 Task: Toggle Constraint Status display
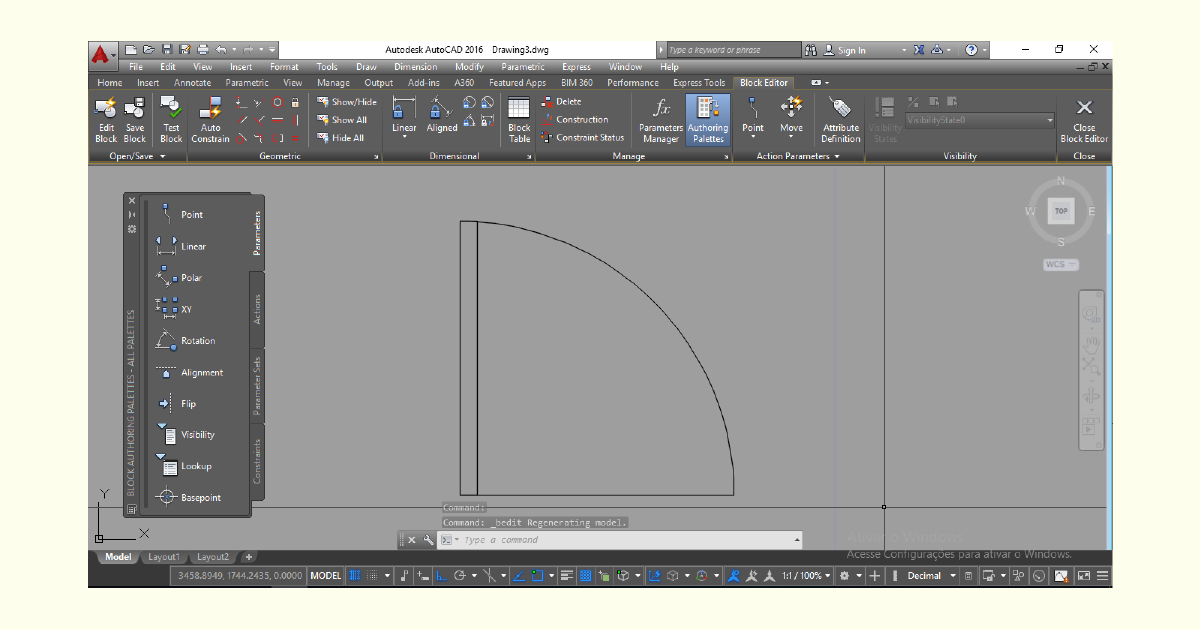click(x=582, y=138)
